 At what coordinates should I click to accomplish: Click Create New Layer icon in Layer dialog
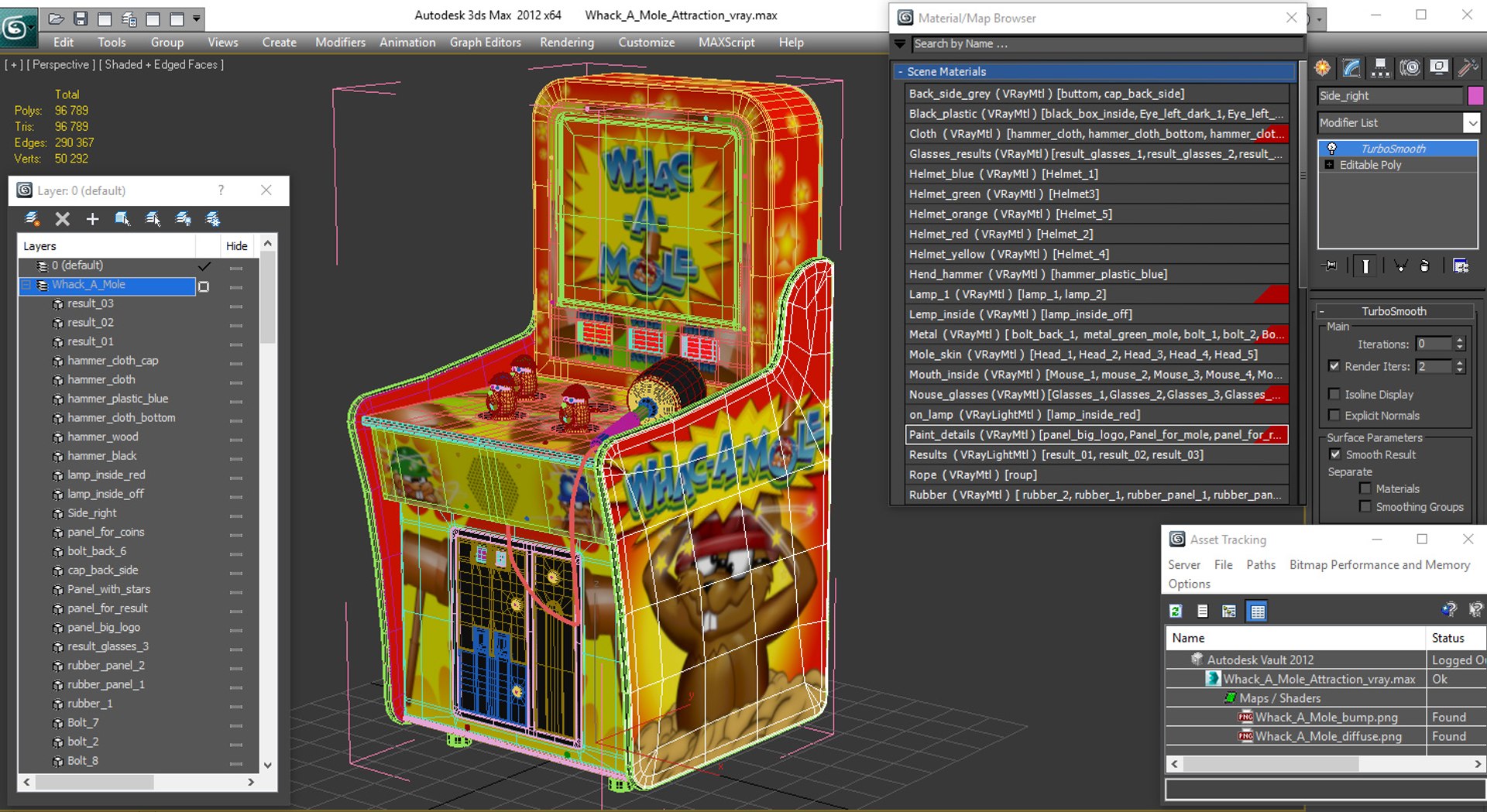pyautogui.click(x=33, y=219)
